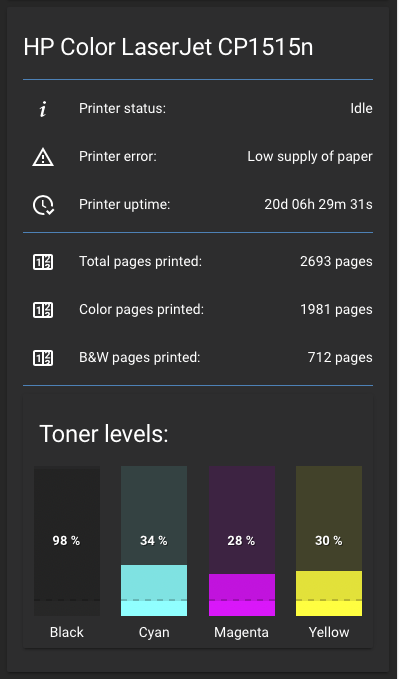Click the counter icon next to B&W pages printed
Screen dimensions: 399x679
(x=43, y=358)
